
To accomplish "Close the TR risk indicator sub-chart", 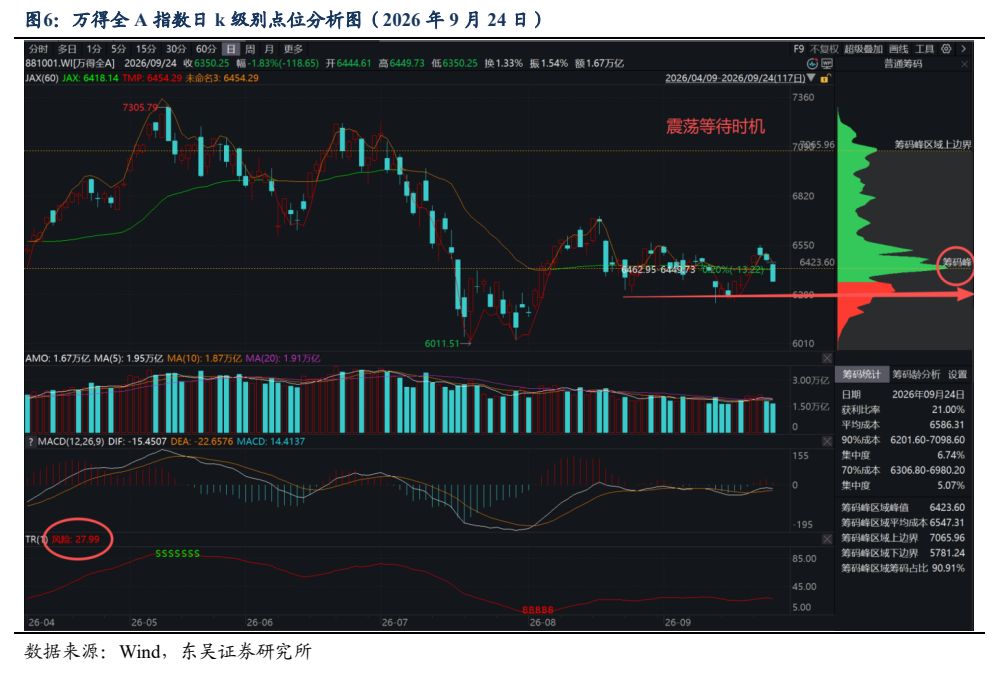I will pyautogui.click(x=827, y=540).
